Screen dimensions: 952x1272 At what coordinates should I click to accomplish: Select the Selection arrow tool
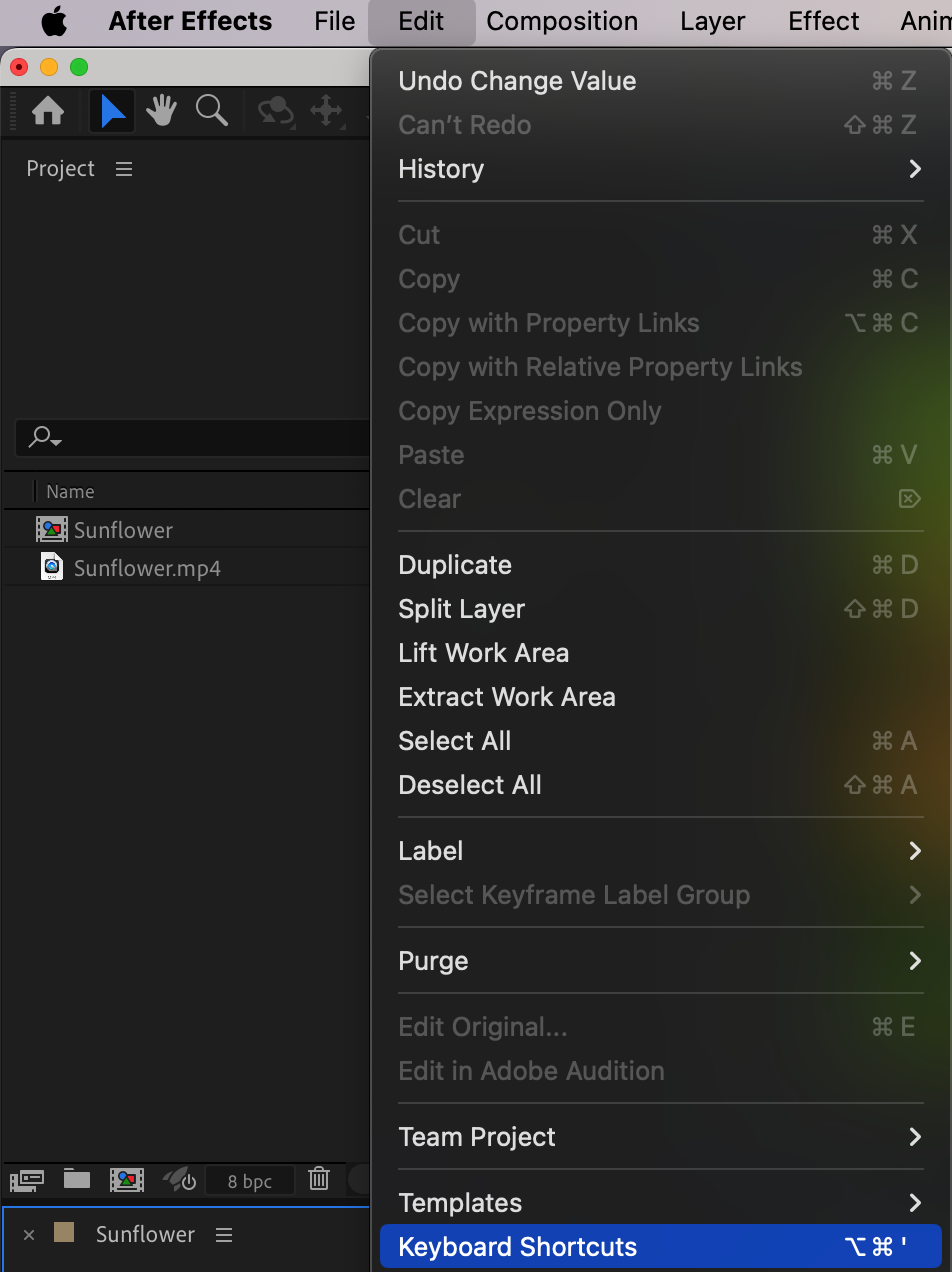(113, 111)
